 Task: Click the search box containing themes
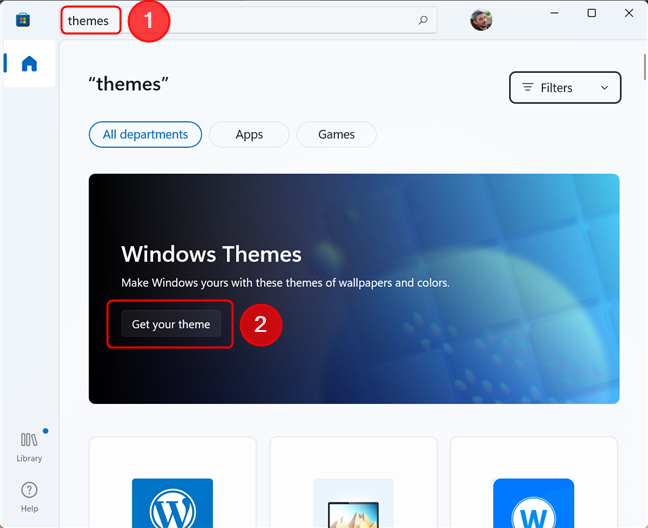click(249, 20)
